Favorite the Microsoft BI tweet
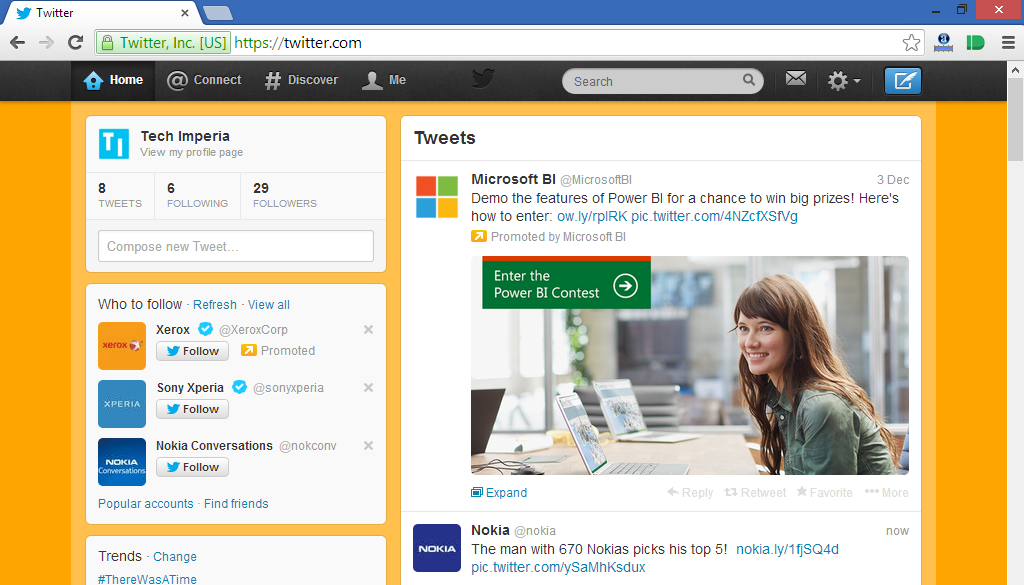The image size is (1024, 585). [x=824, y=493]
